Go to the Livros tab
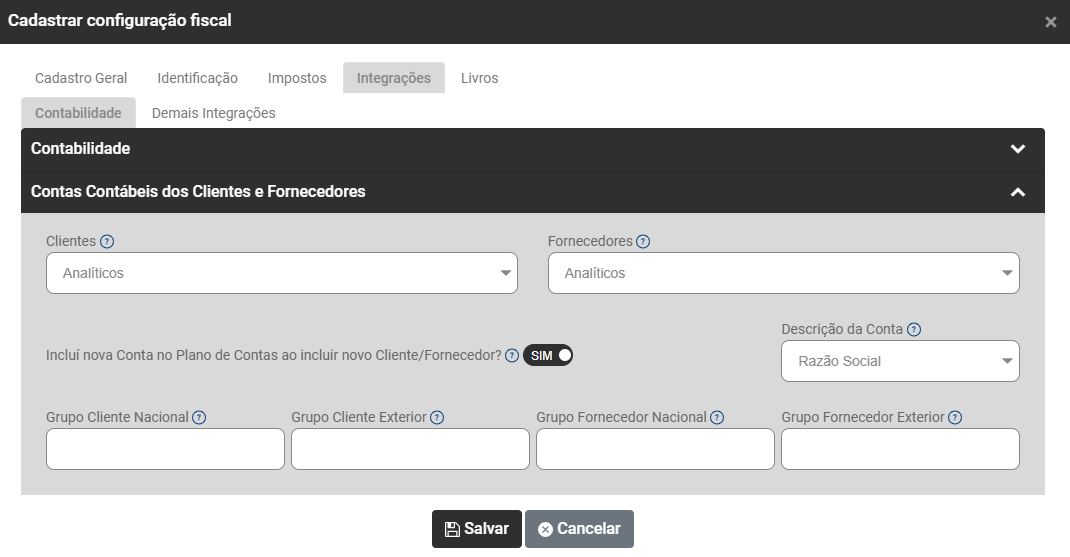Screen dimensions: 1070x557 click(x=479, y=78)
